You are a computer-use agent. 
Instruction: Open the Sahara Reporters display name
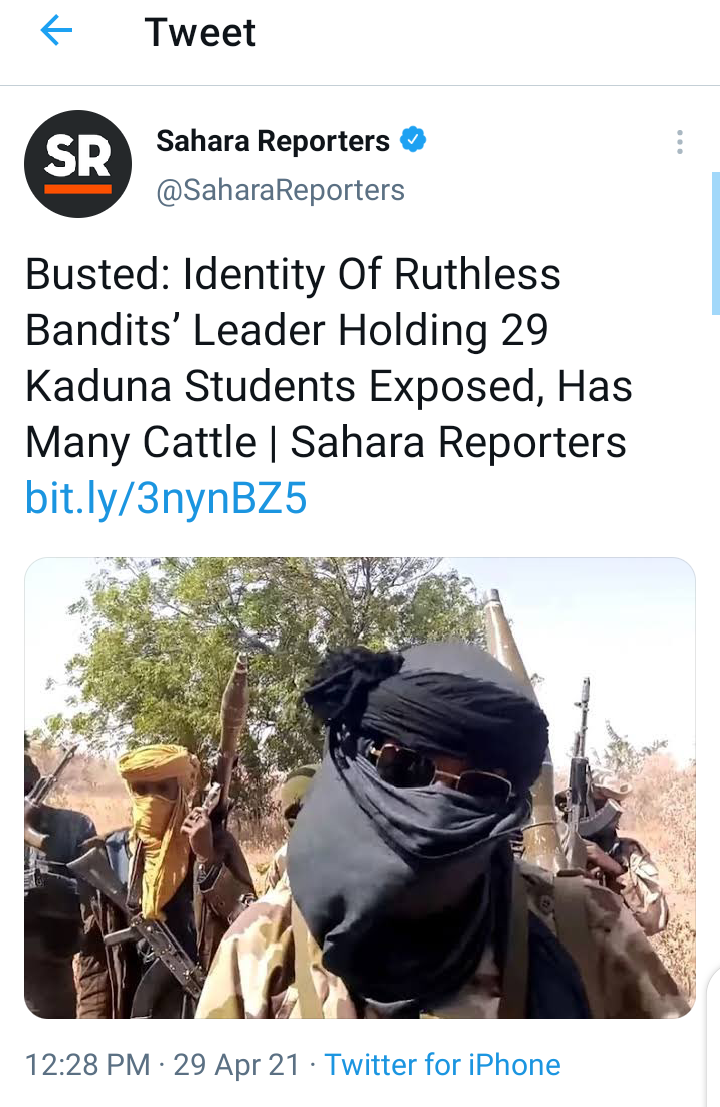point(272,141)
